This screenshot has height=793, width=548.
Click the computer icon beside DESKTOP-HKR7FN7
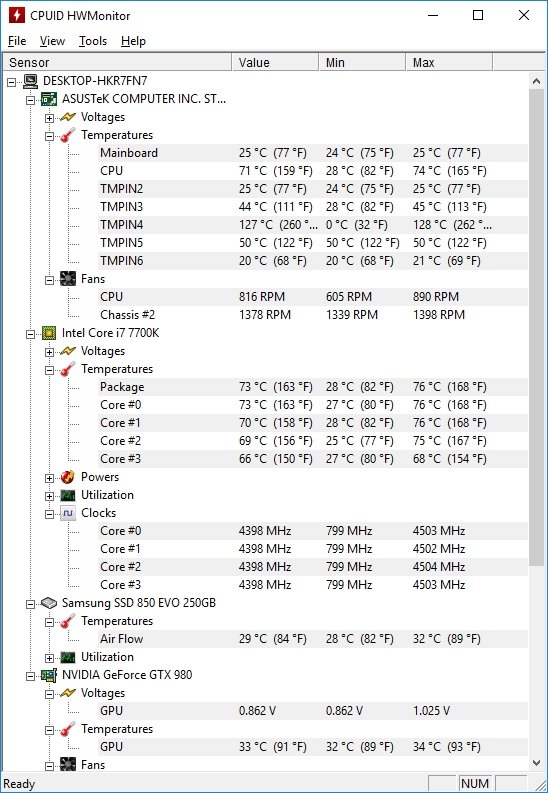click(31, 81)
